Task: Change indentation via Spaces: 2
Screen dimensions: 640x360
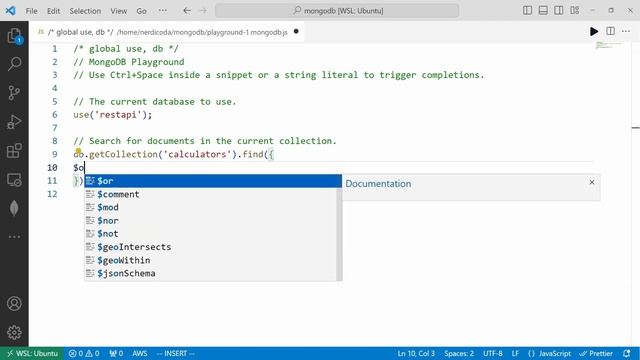Action: pos(459,353)
